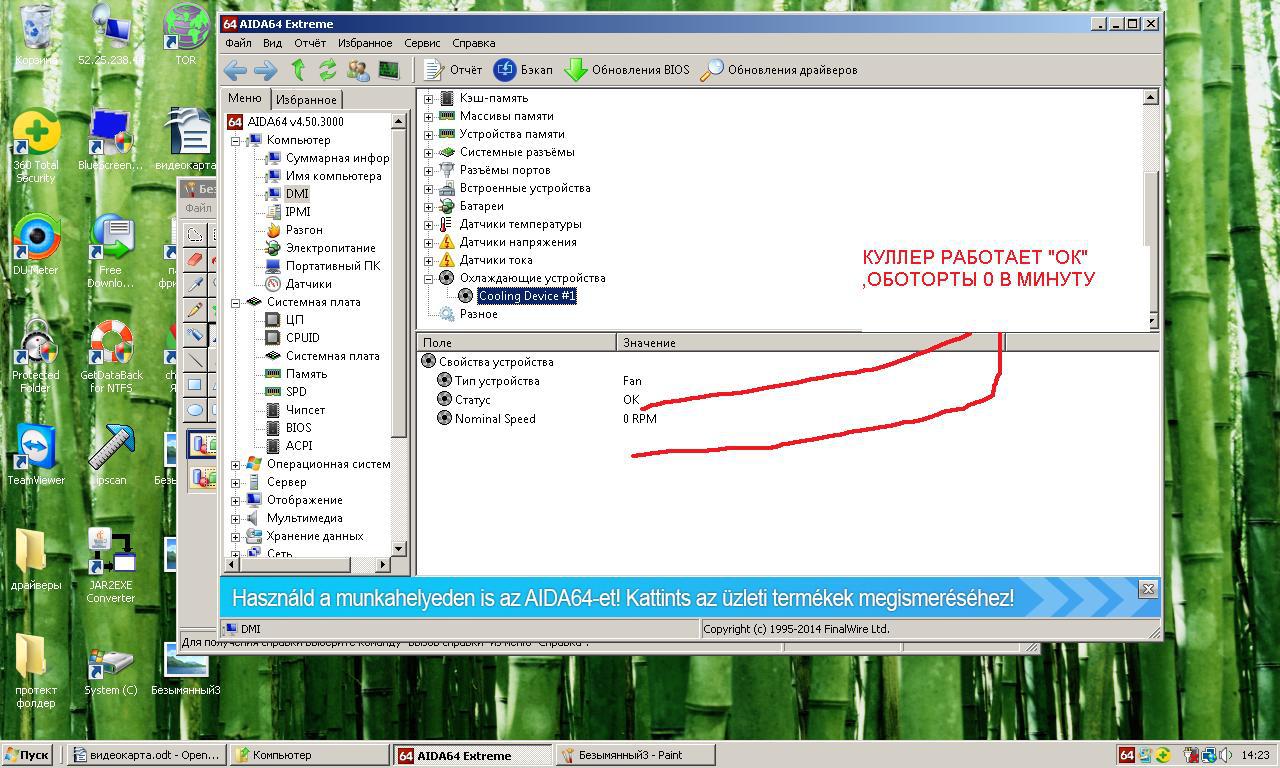Expand the Мультимедиа tree node

[236, 518]
